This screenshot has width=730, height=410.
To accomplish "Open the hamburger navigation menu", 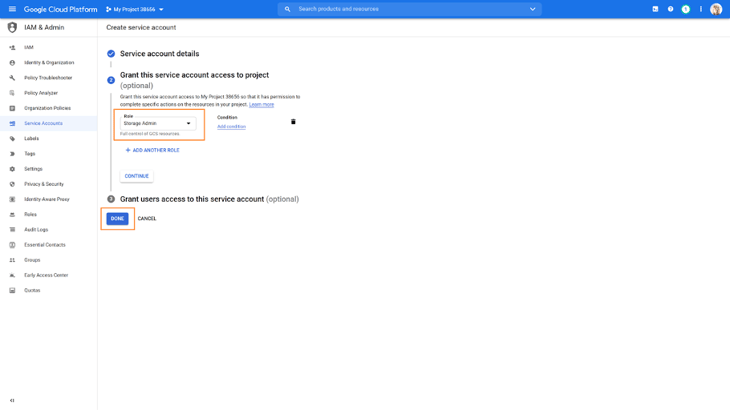I will pos(12,9).
